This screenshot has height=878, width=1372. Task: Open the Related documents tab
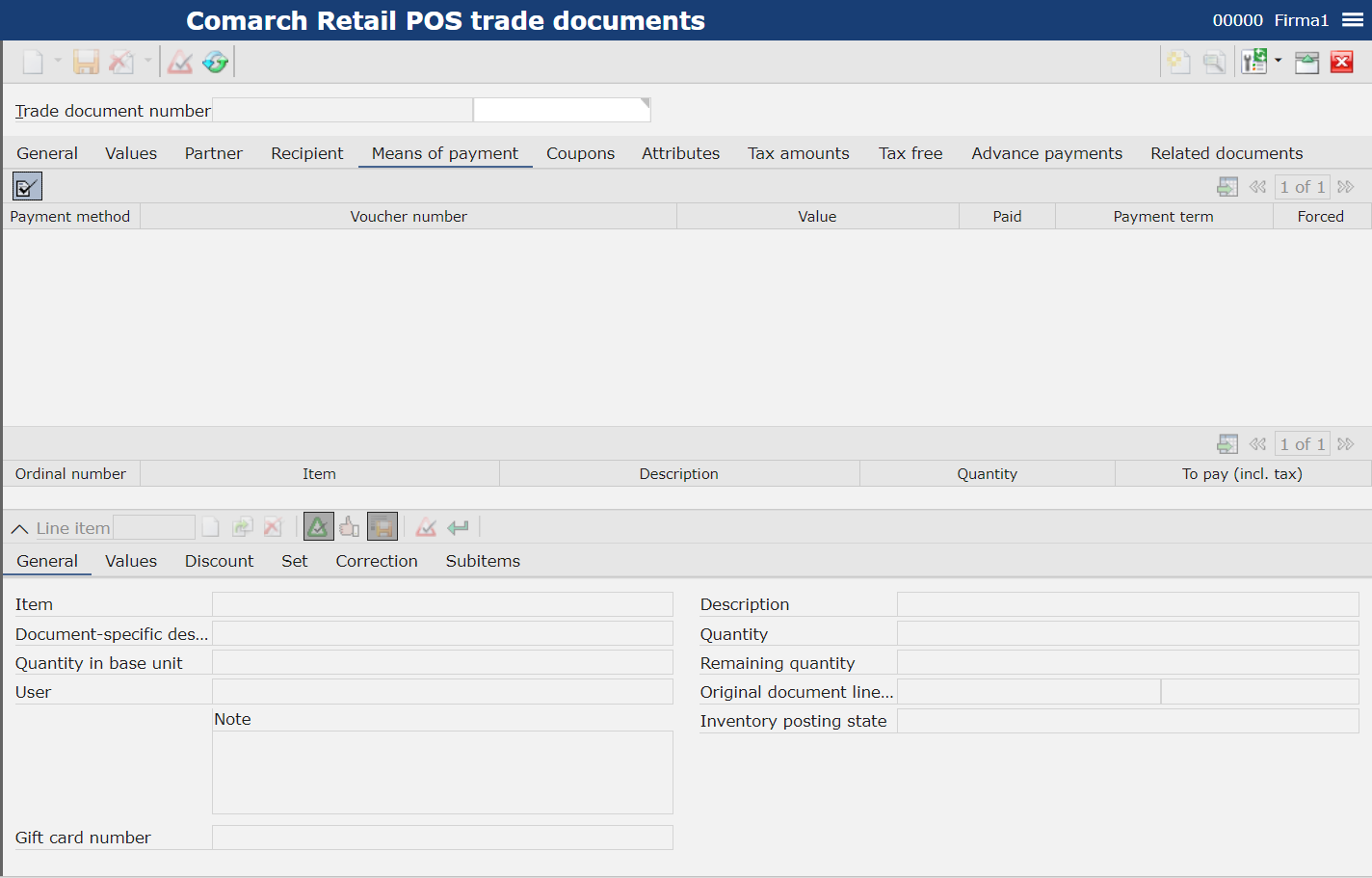[1227, 153]
